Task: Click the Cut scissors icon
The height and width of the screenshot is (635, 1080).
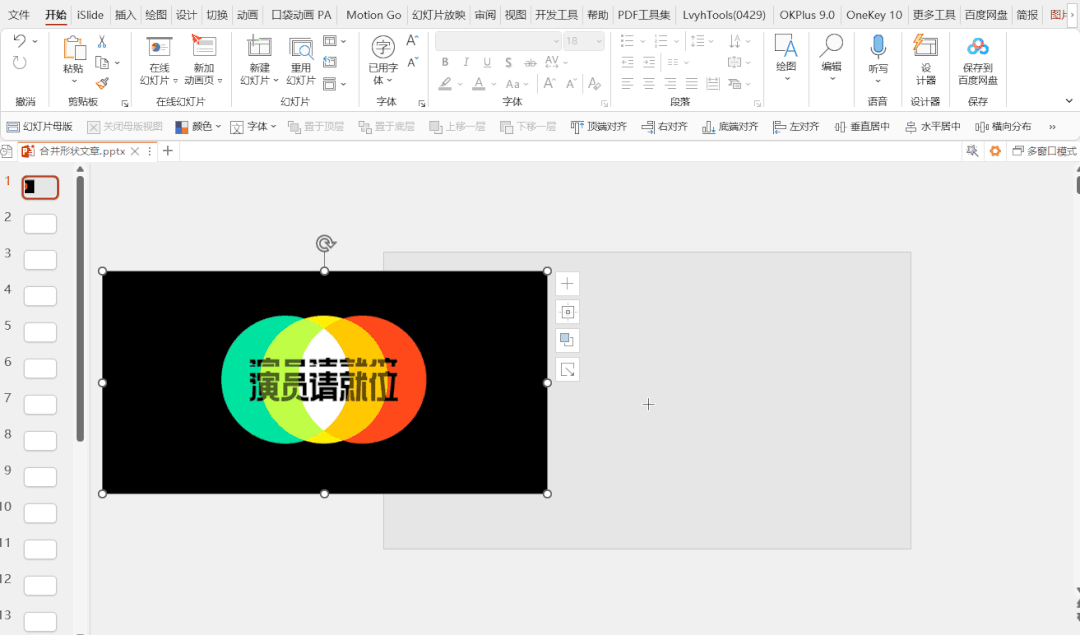Action: 102,42
